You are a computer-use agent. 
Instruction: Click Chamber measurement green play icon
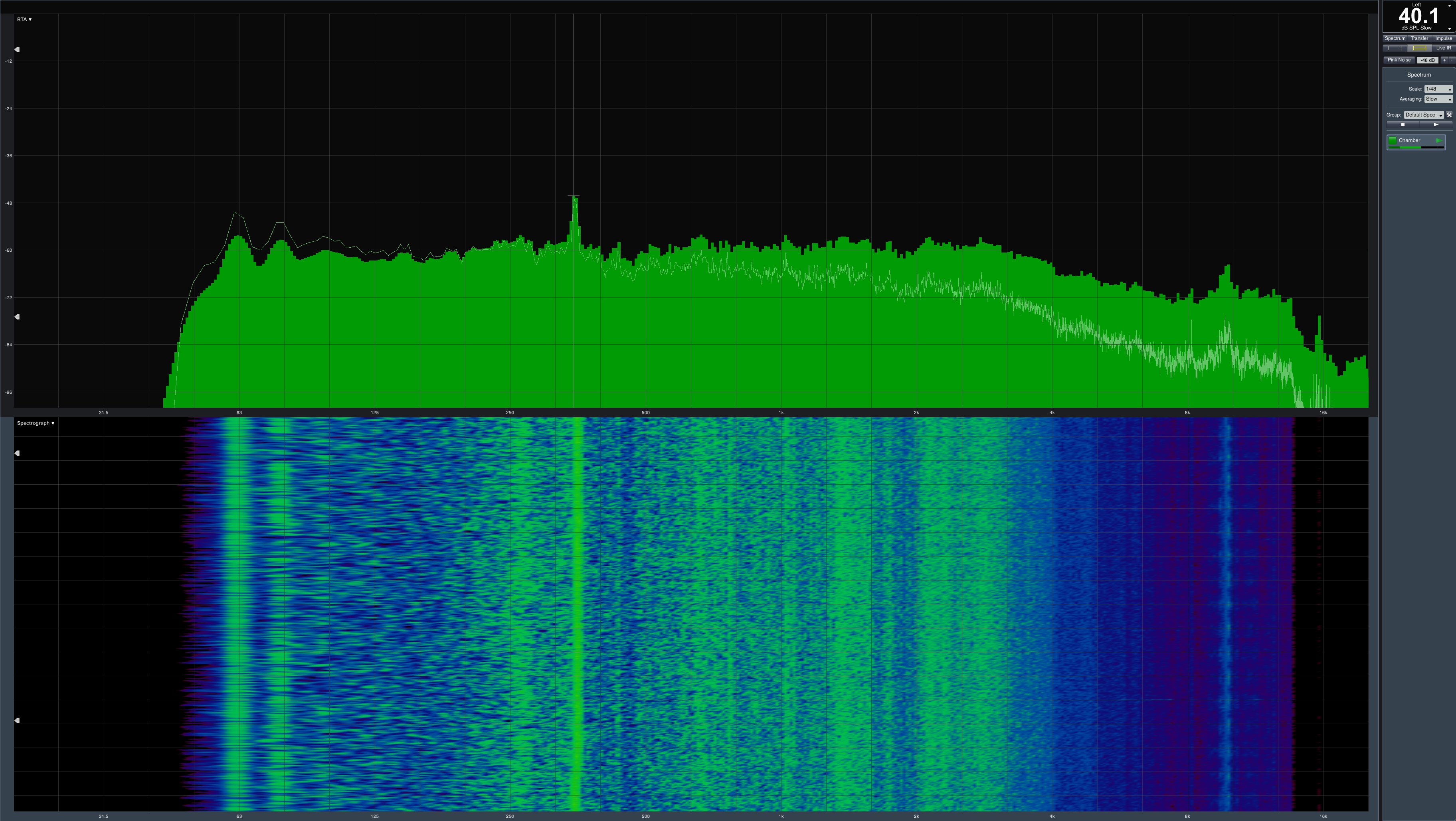pyautogui.click(x=1438, y=140)
